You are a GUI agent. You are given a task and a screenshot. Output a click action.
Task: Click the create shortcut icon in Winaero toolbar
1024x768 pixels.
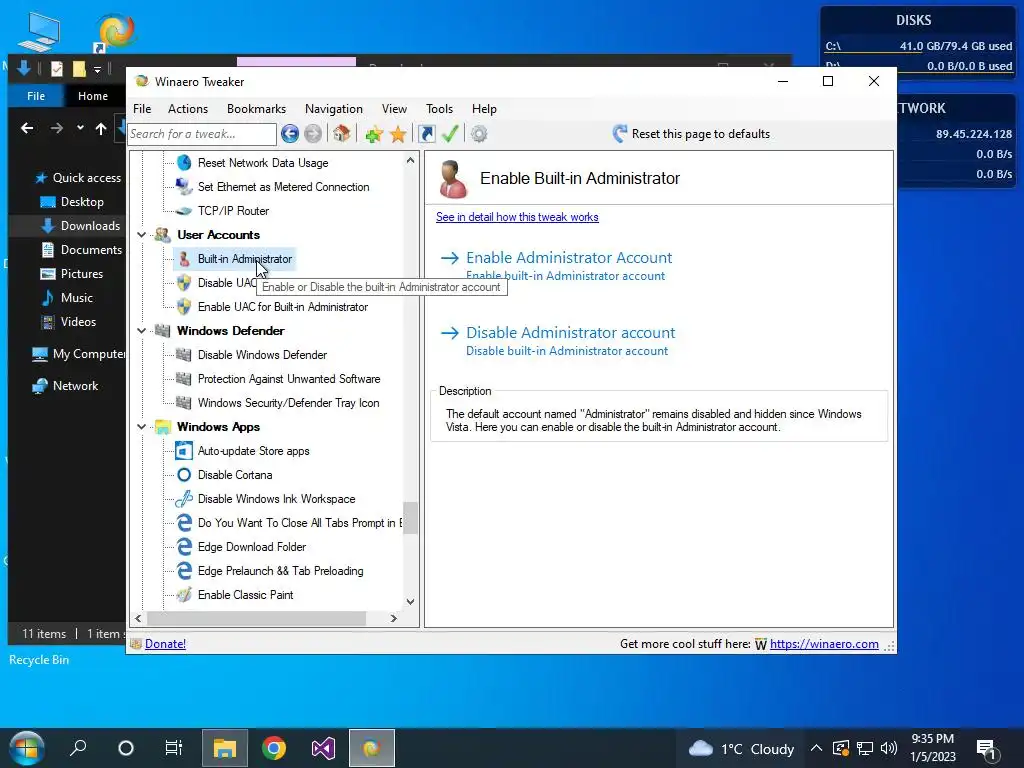(426, 134)
